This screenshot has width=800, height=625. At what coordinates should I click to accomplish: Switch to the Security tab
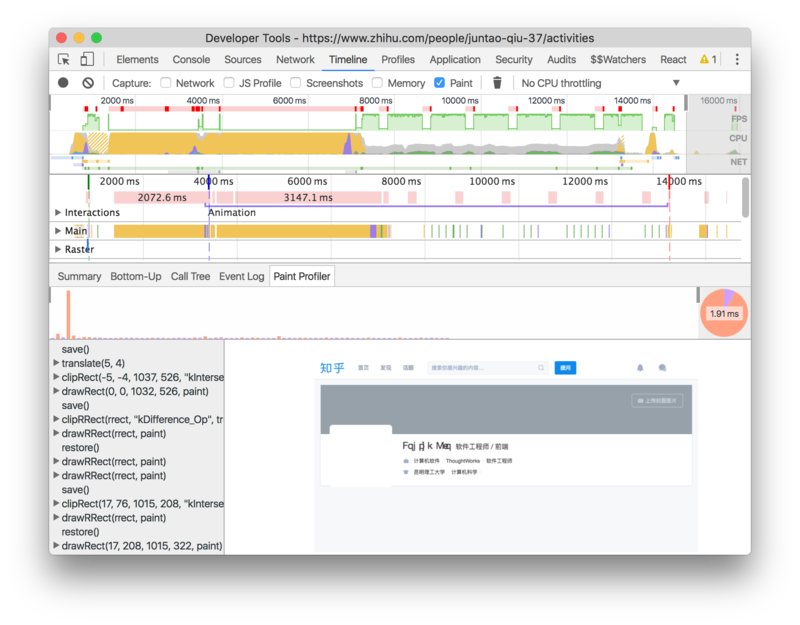[x=514, y=59]
